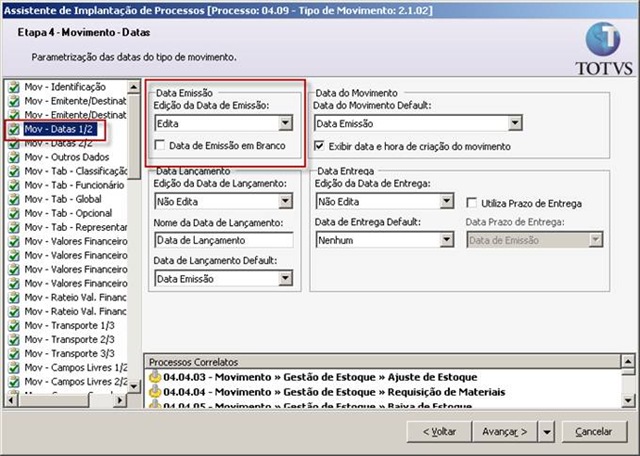The height and width of the screenshot is (456, 640).
Task: Open process 04.04.03 Ajuste de Estoque
Action: coord(320,377)
